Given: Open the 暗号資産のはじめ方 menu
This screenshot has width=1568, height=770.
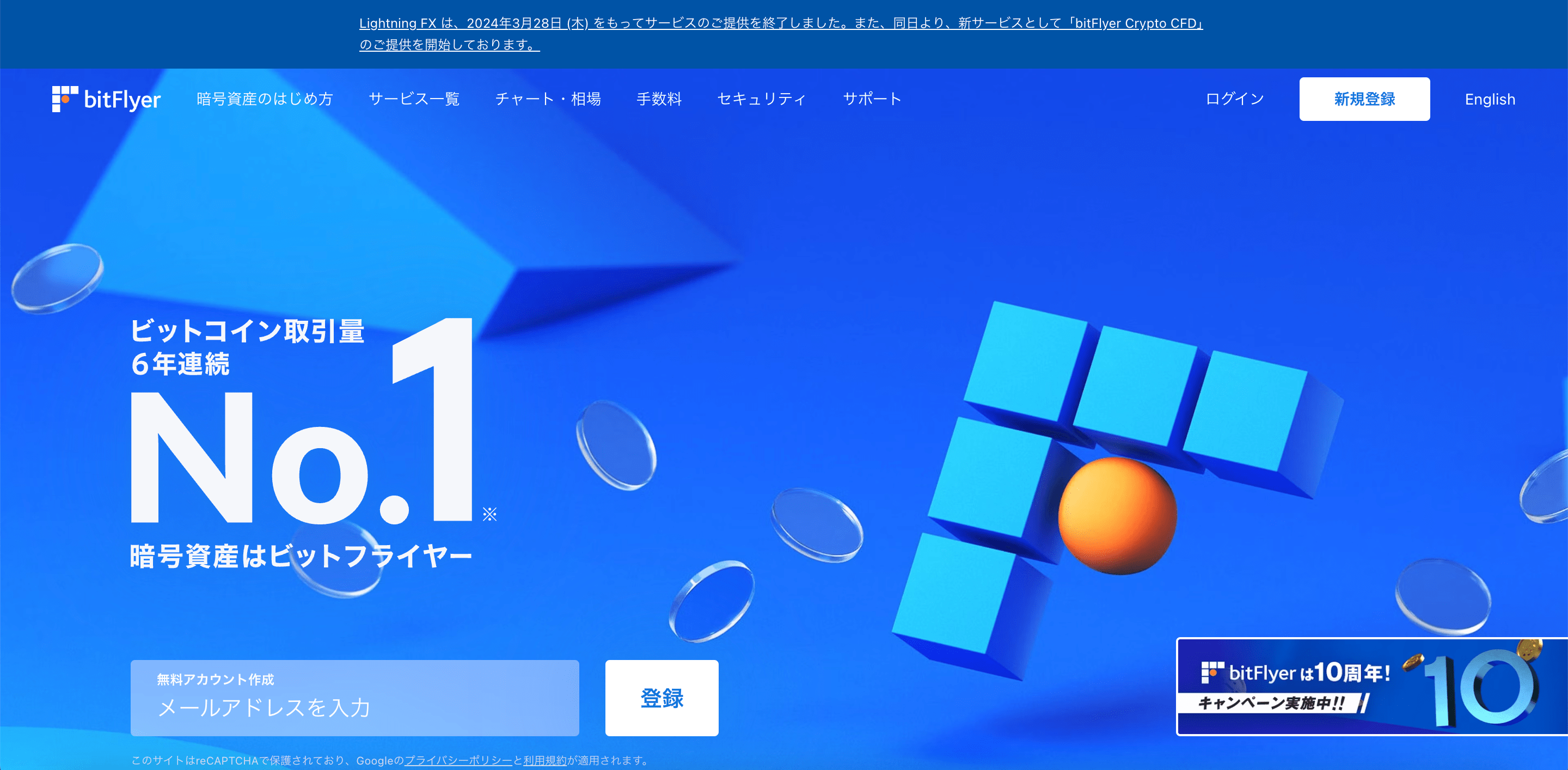Looking at the screenshot, I should coord(265,99).
